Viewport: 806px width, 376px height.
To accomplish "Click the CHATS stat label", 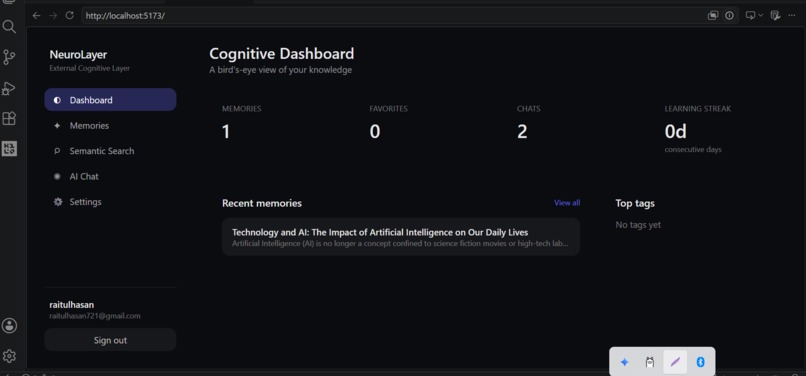I will click(x=528, y=109).
